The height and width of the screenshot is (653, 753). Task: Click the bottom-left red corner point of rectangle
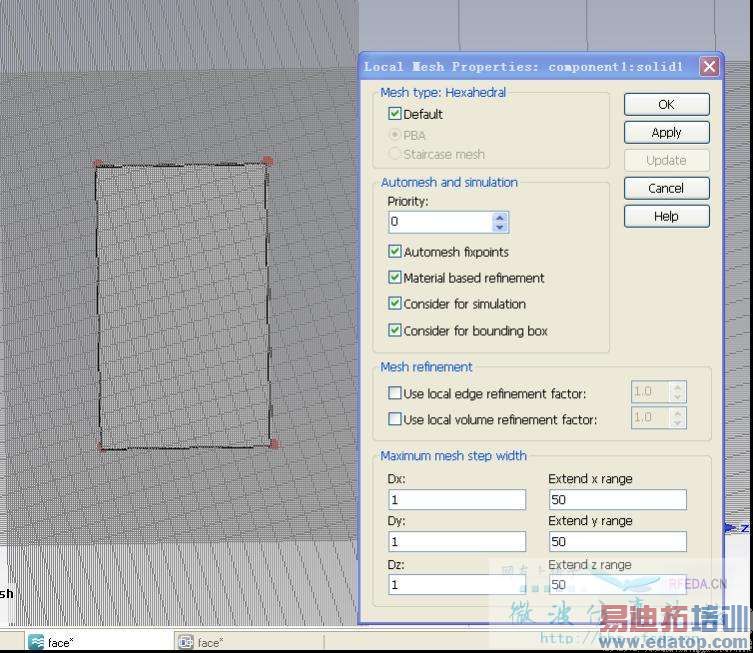click(102, 447)
